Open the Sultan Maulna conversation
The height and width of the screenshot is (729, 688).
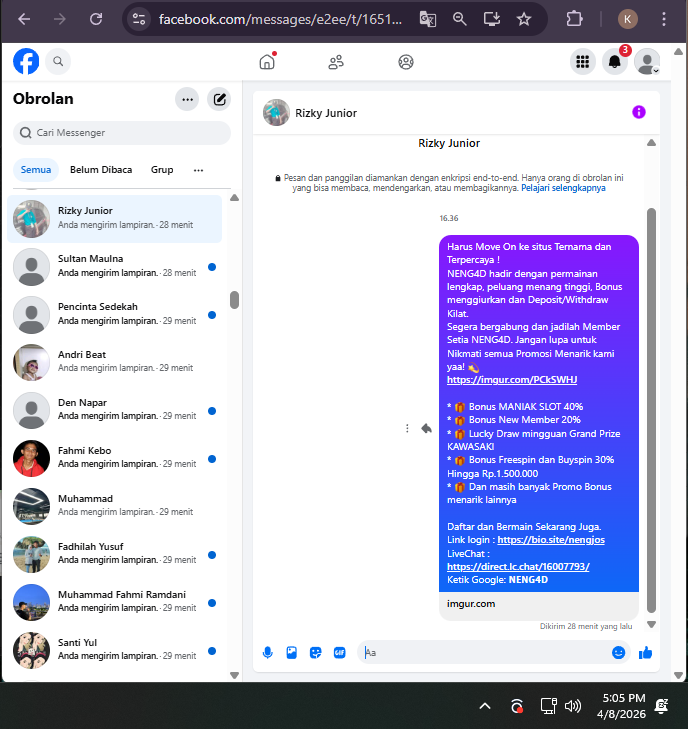115,266
